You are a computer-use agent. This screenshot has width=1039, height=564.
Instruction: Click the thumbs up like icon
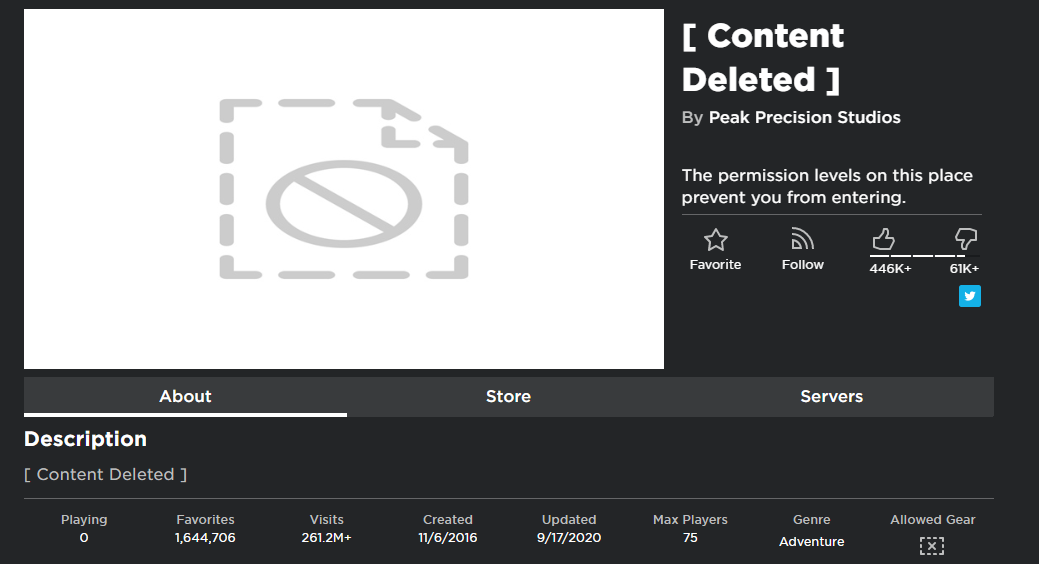coord(883,239)
